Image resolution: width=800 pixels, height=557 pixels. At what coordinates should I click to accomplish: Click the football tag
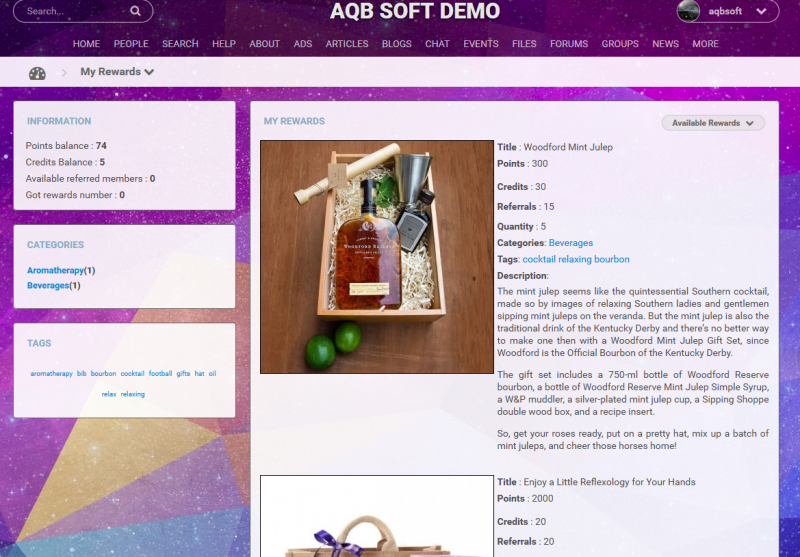coord(160,373)
